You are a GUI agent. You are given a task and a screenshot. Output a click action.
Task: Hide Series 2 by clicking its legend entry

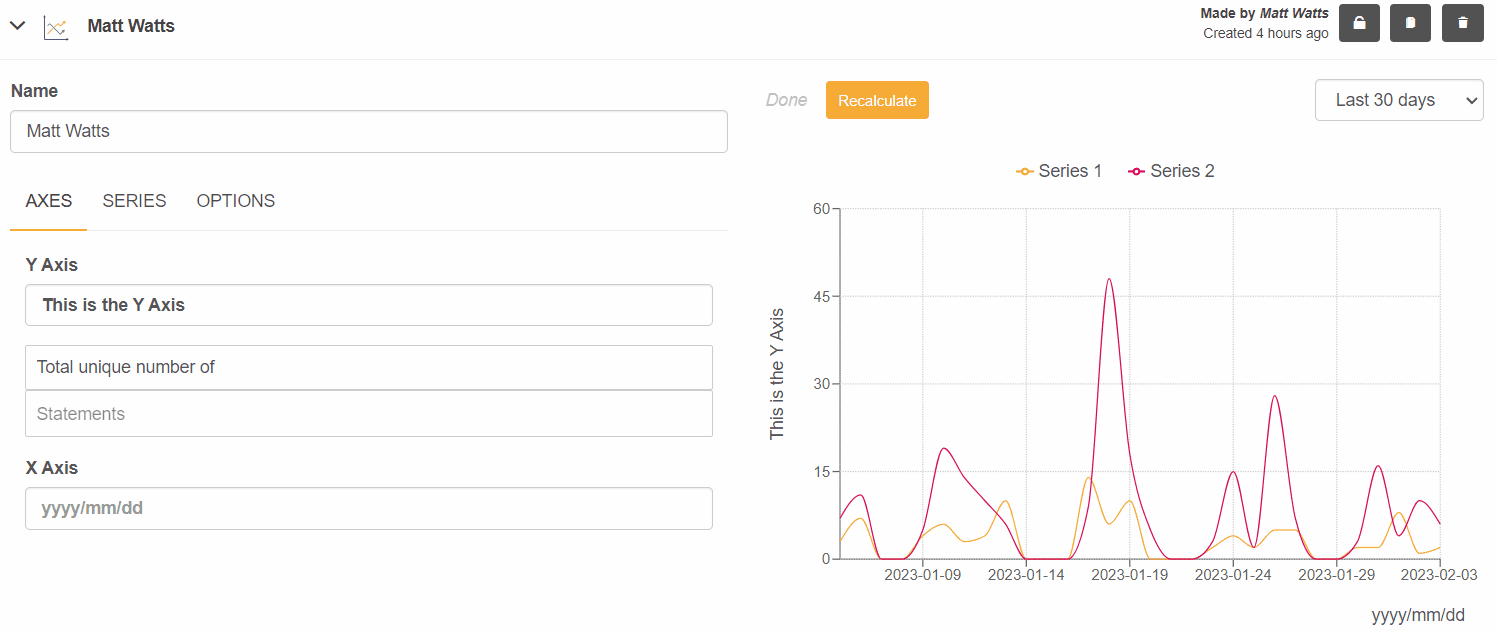[1181, 171]
